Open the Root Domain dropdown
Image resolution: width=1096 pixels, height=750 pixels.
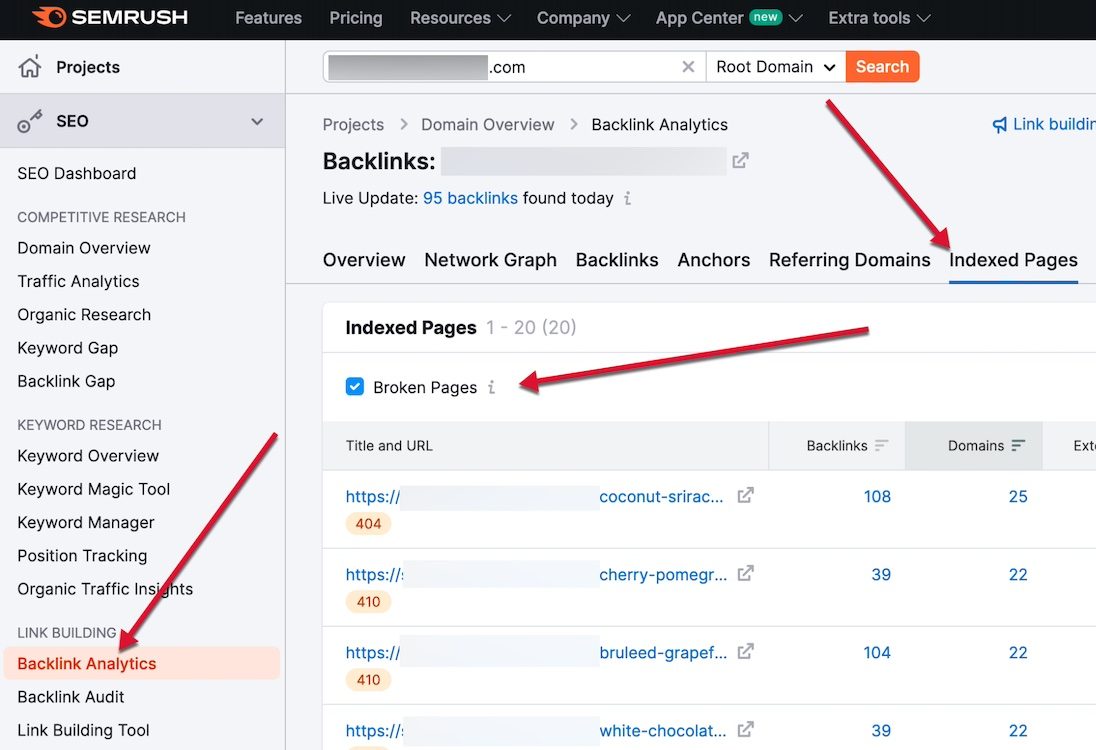775,67
